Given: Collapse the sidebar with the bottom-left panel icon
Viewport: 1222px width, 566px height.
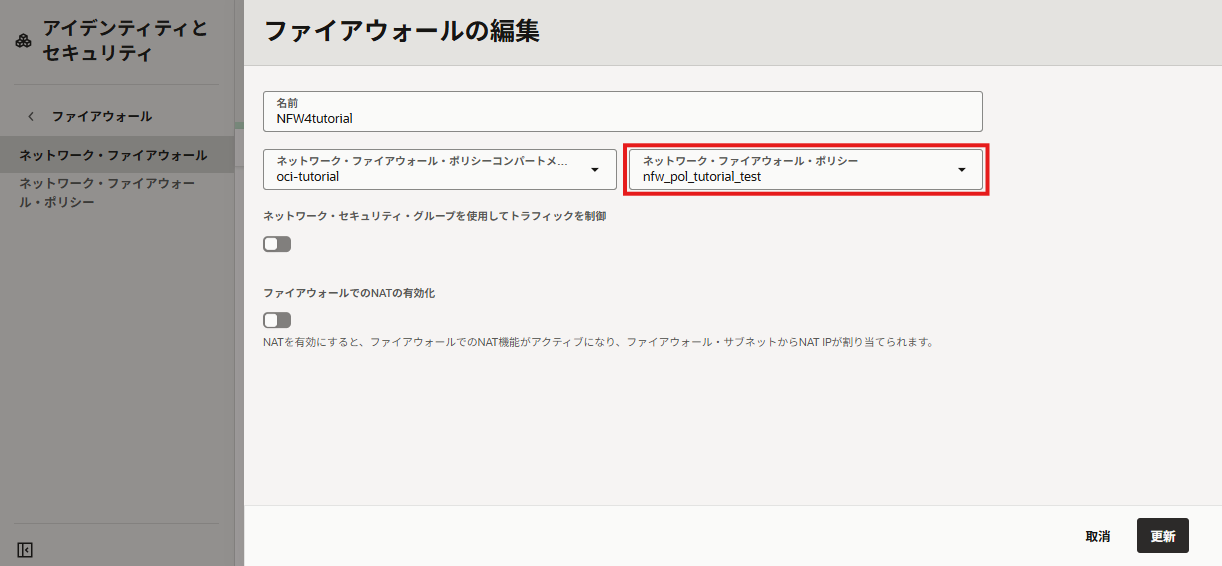Looking at the screenshot, I should point(26,549).
